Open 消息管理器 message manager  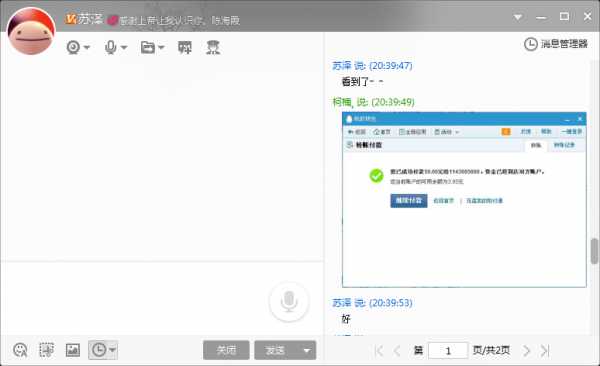coord(556,44)
